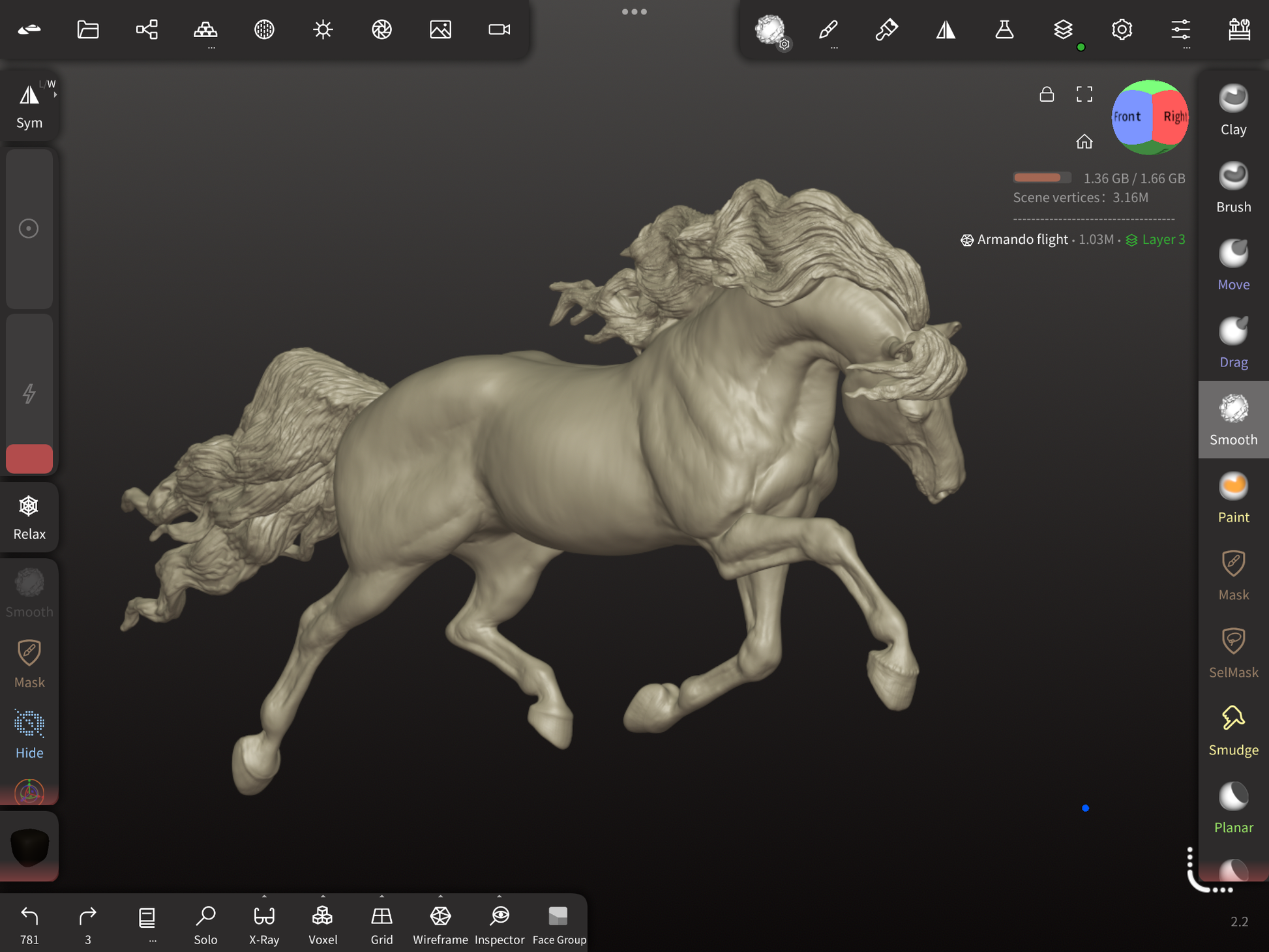Open the Files folder menu
This screenshot has height=952, width=1269.
point(88,29)
